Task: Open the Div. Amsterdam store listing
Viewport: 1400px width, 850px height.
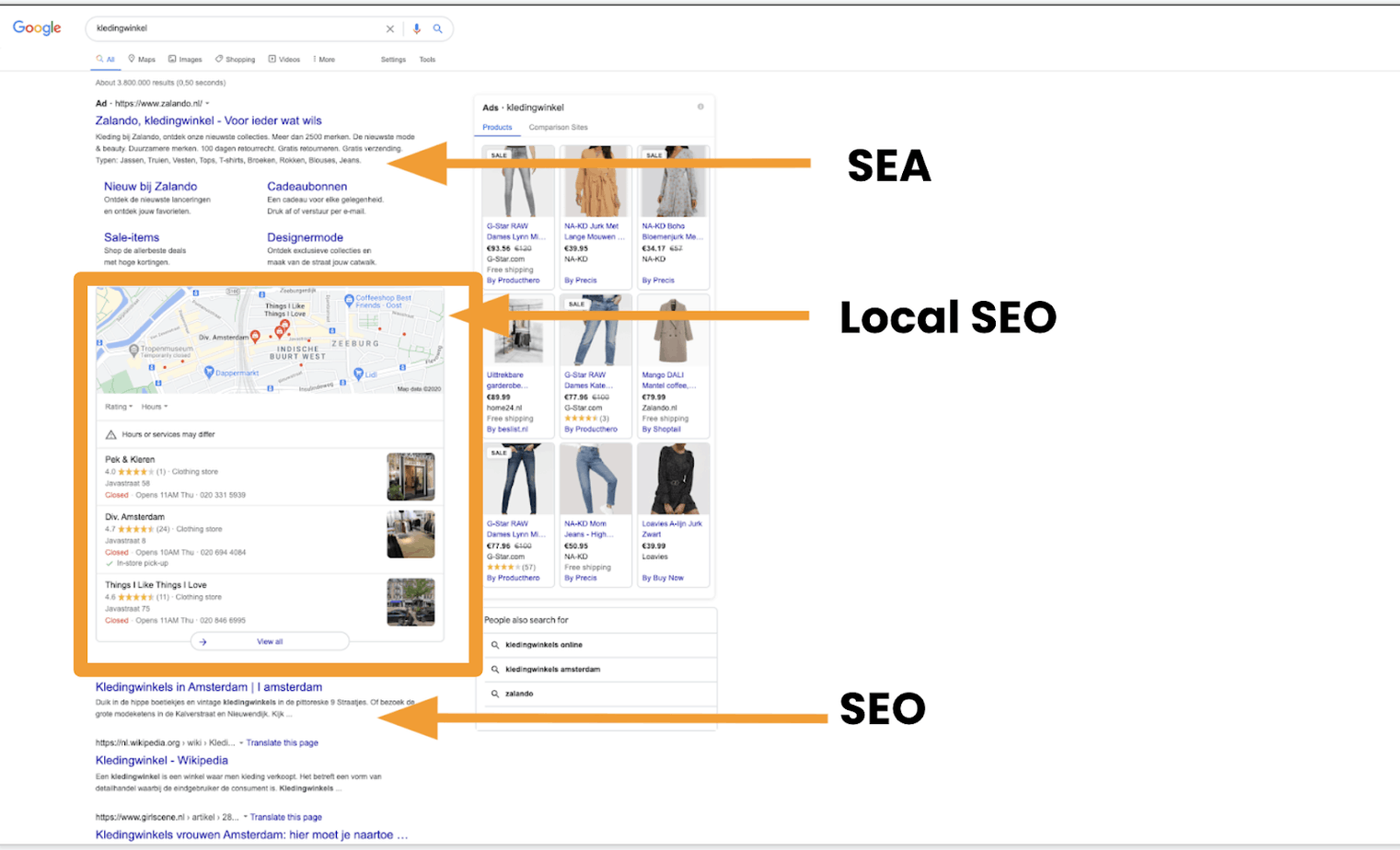Action: 134,517
